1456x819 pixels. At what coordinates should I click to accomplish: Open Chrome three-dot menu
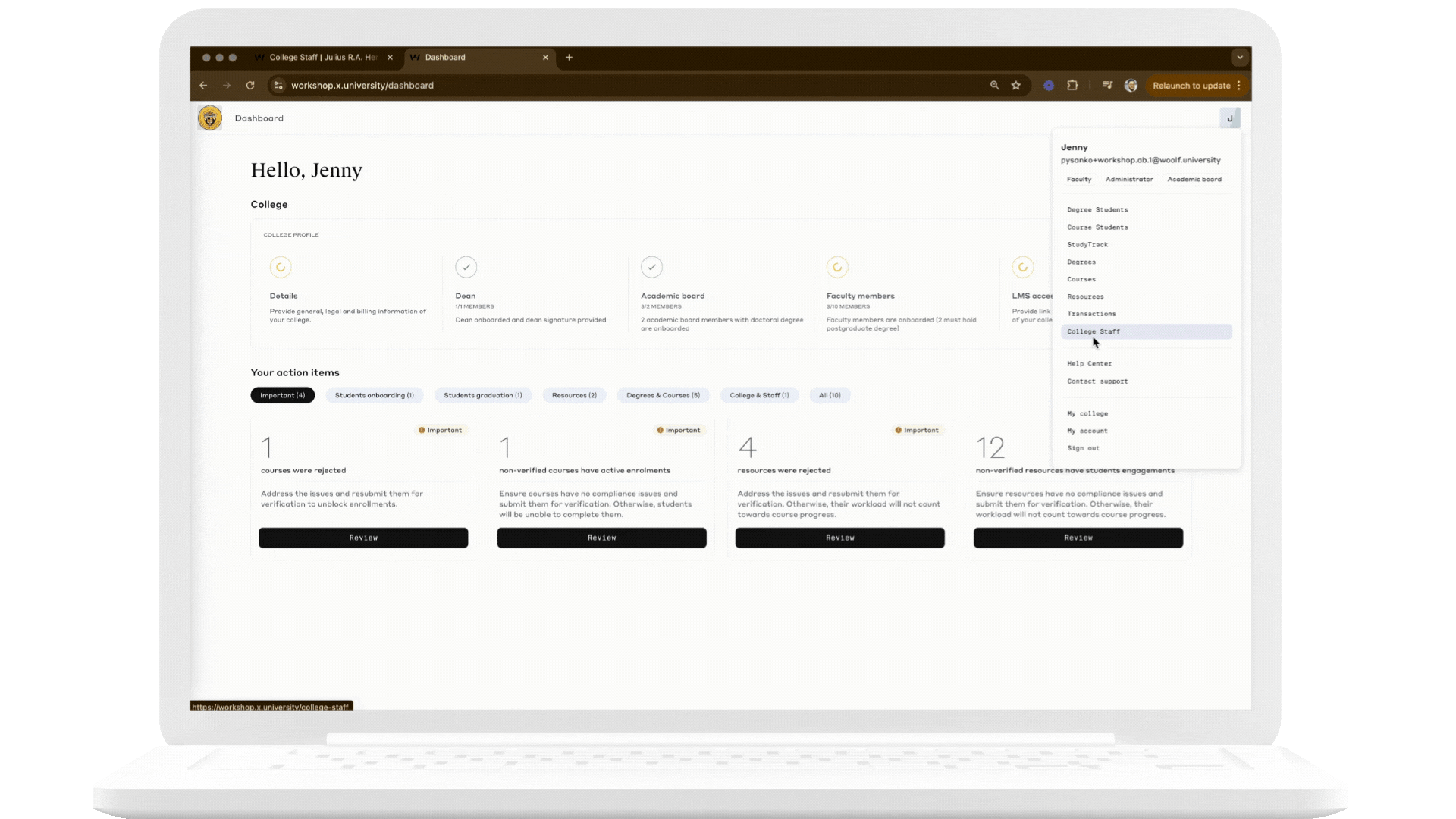(x=1239, y=86)
